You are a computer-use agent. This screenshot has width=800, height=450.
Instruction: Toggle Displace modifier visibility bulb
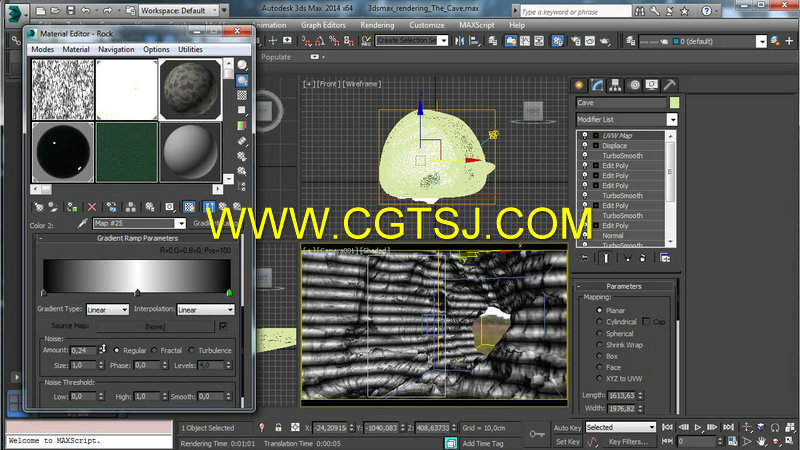(x=585, y=145)
